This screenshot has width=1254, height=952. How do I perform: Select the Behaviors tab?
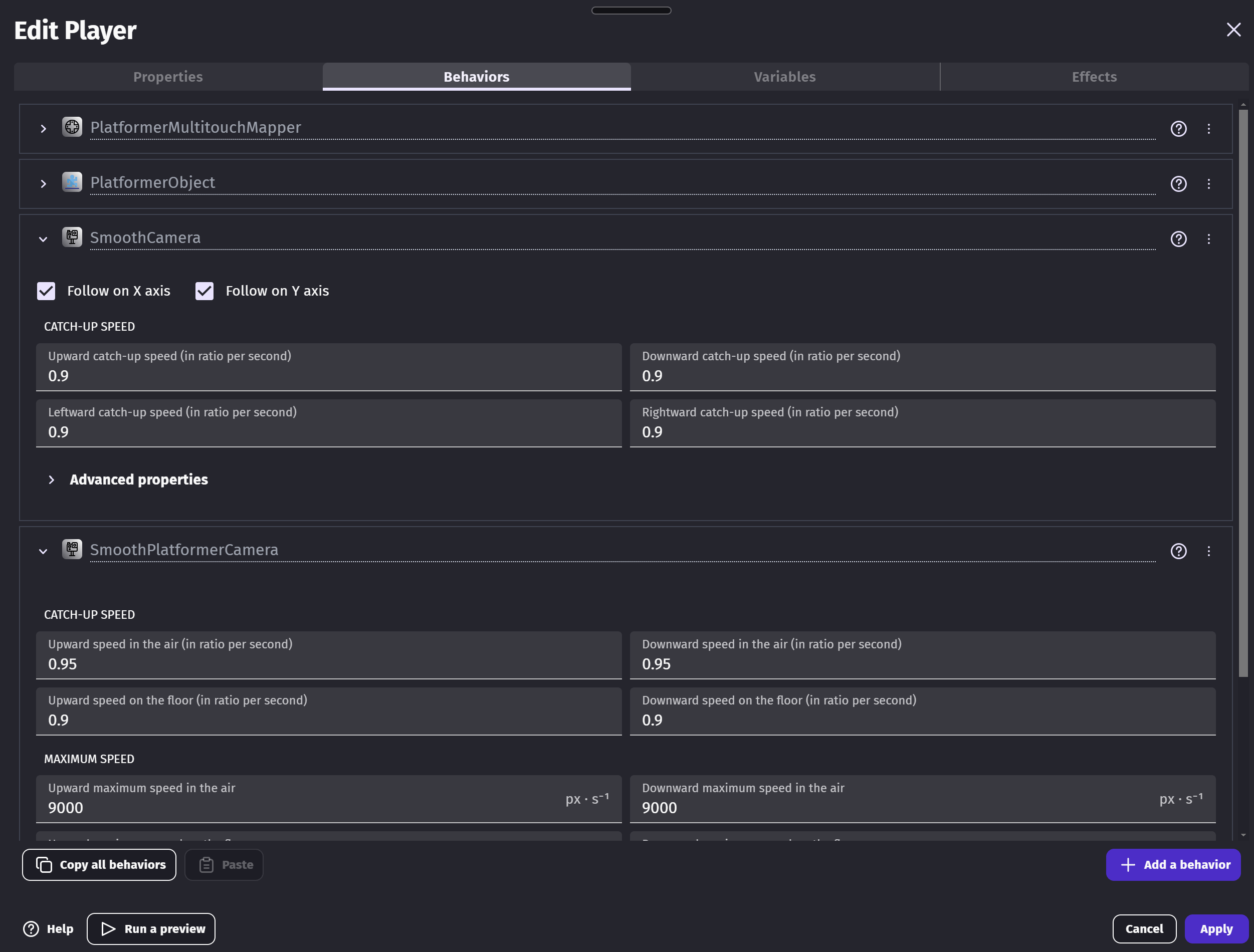pos(476,77)
